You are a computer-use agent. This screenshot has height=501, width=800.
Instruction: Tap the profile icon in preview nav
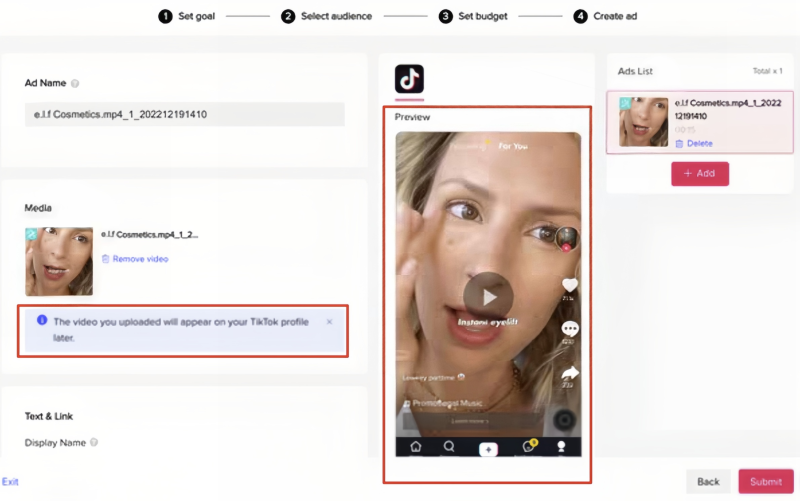[561, 447]
